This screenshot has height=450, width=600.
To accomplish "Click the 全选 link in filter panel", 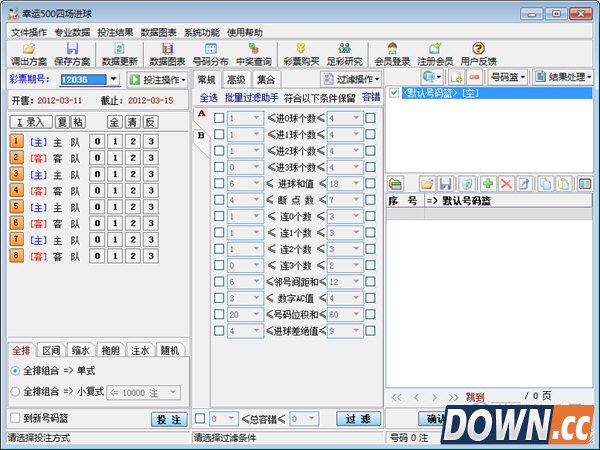I will [x=209, y=98].
